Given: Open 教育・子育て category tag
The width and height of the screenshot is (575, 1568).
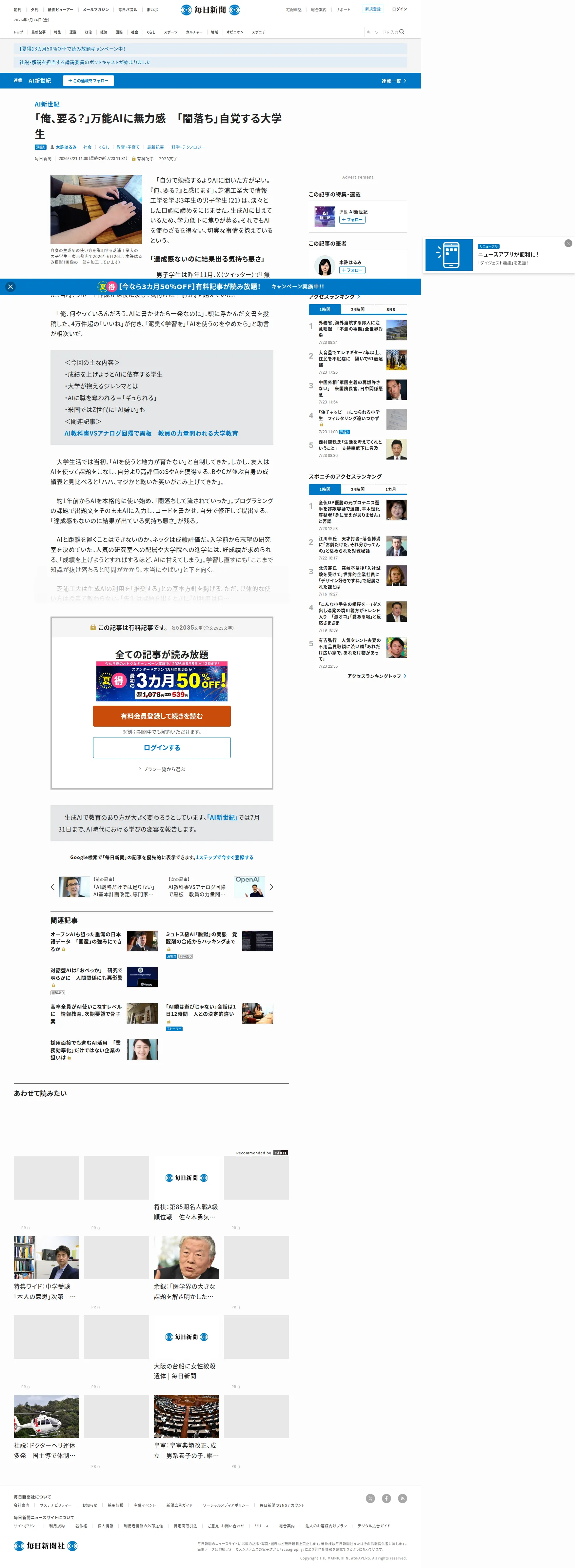Looking at the screenshot, I should pyautogui.click(x=128, y=147).
